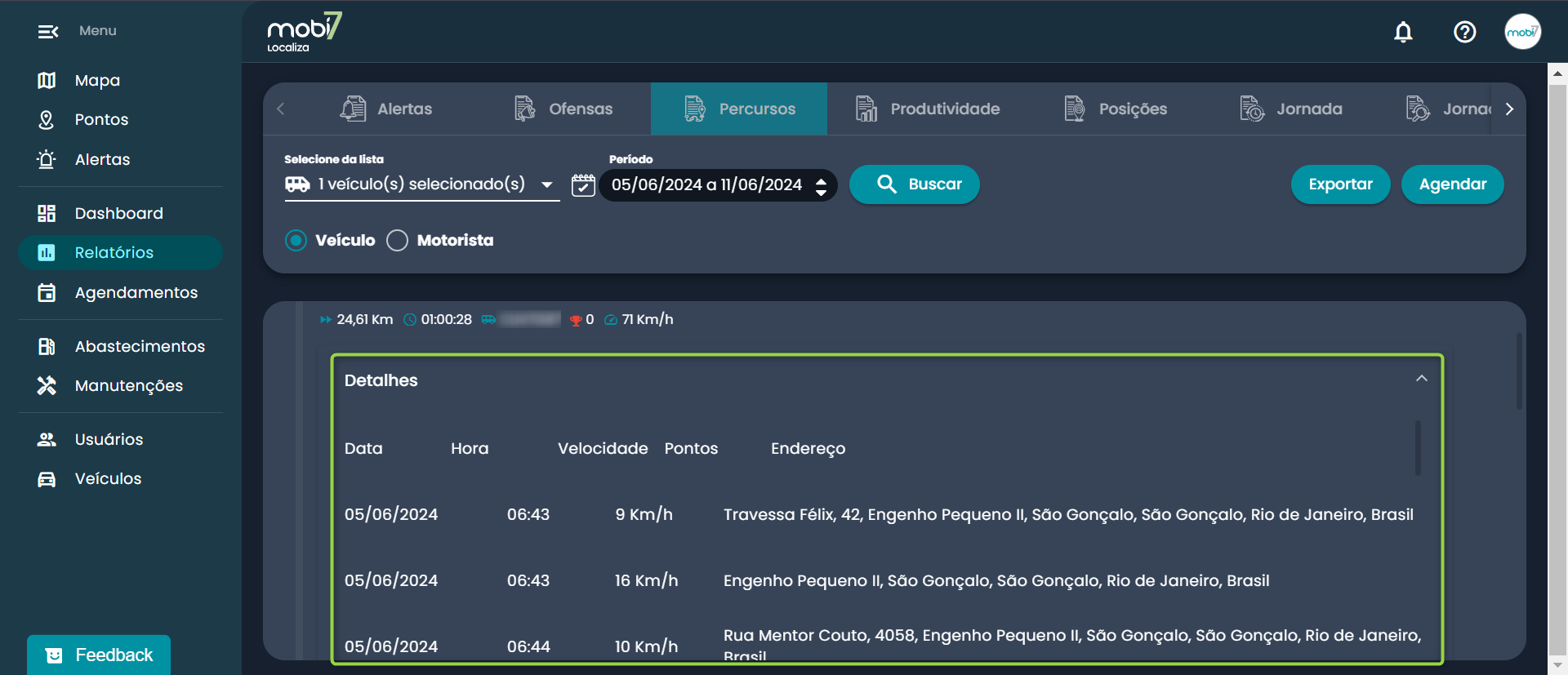The height and width of the screenshot is (675, 1568).
Task: Select the Veículo radio button
Action: coord(296,240)
